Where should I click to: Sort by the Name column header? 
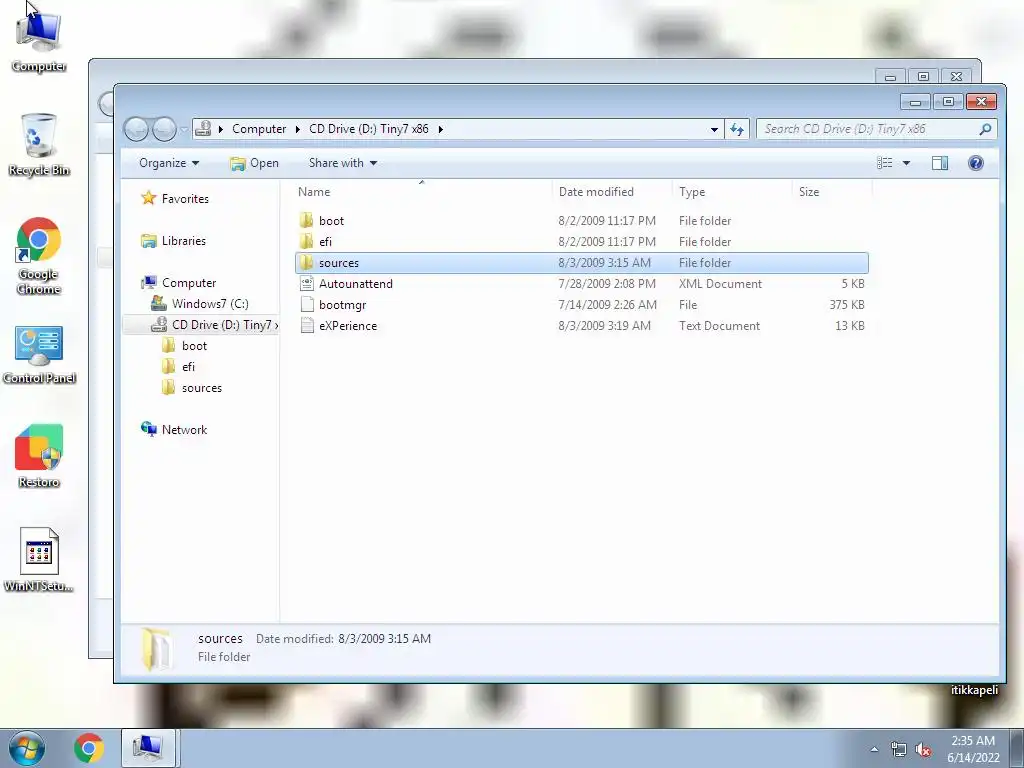point(422,192)
